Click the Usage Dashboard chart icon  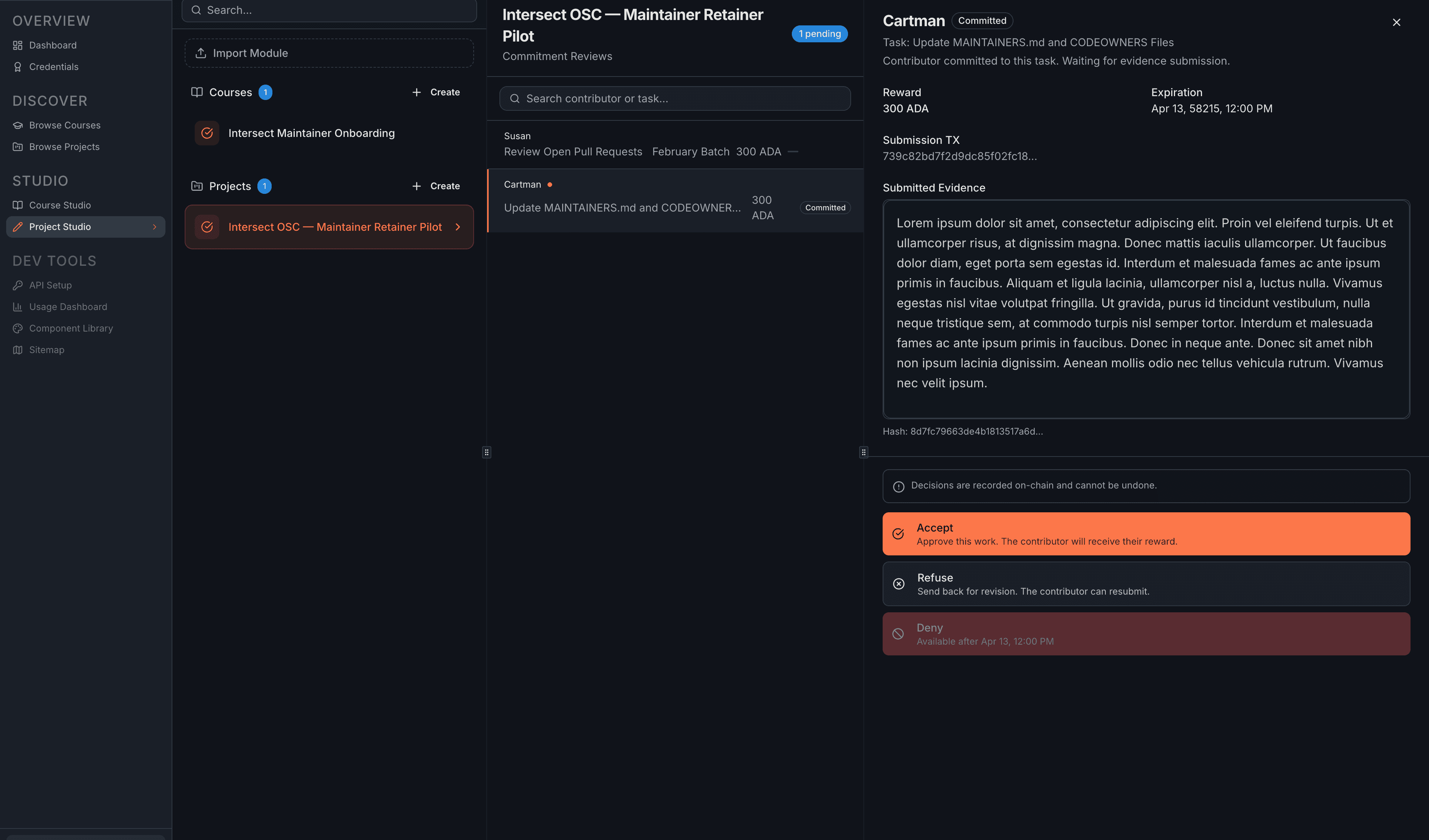[x=18, y=306]
